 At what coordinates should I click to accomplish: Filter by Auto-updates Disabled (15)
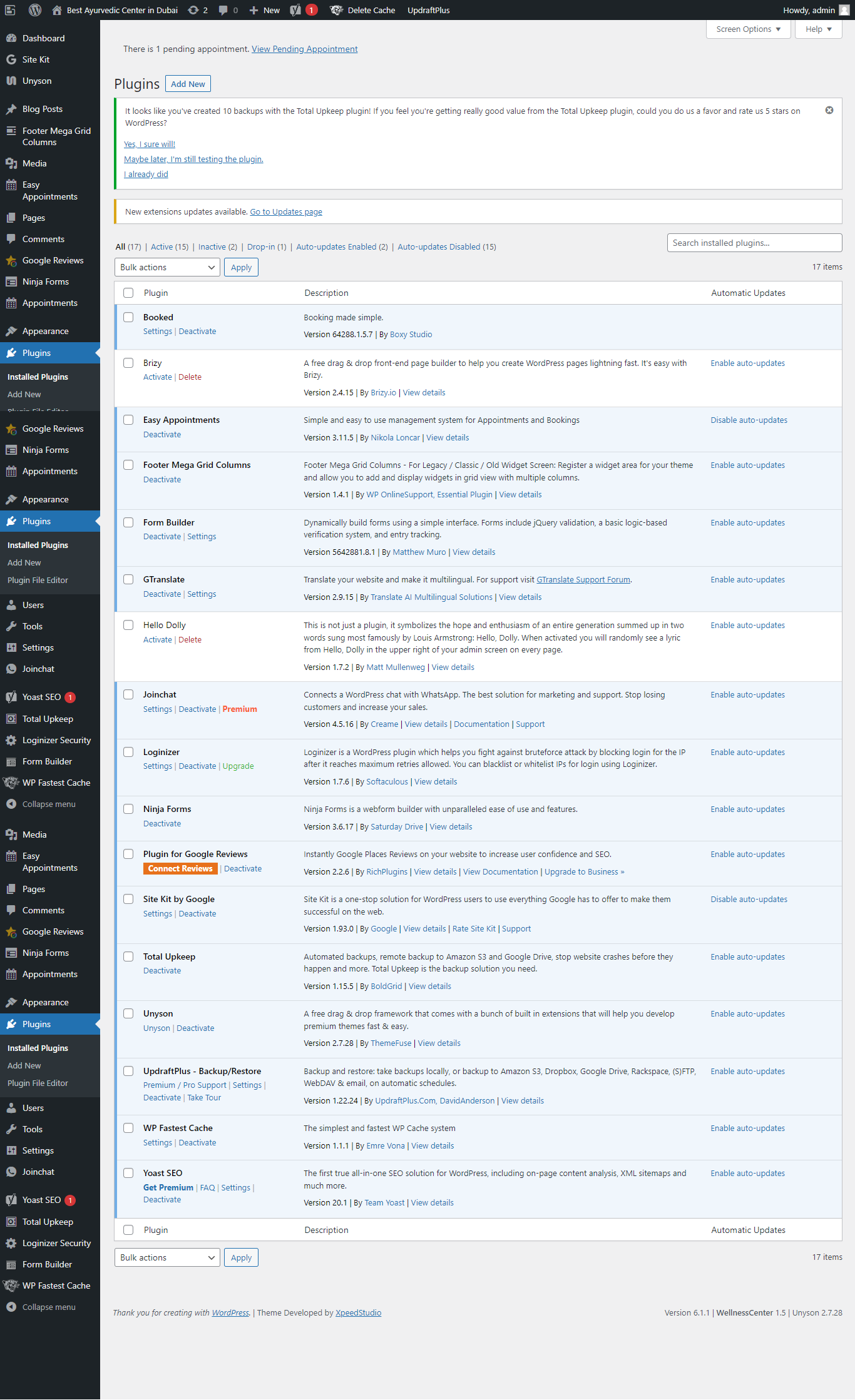(447, 247)
